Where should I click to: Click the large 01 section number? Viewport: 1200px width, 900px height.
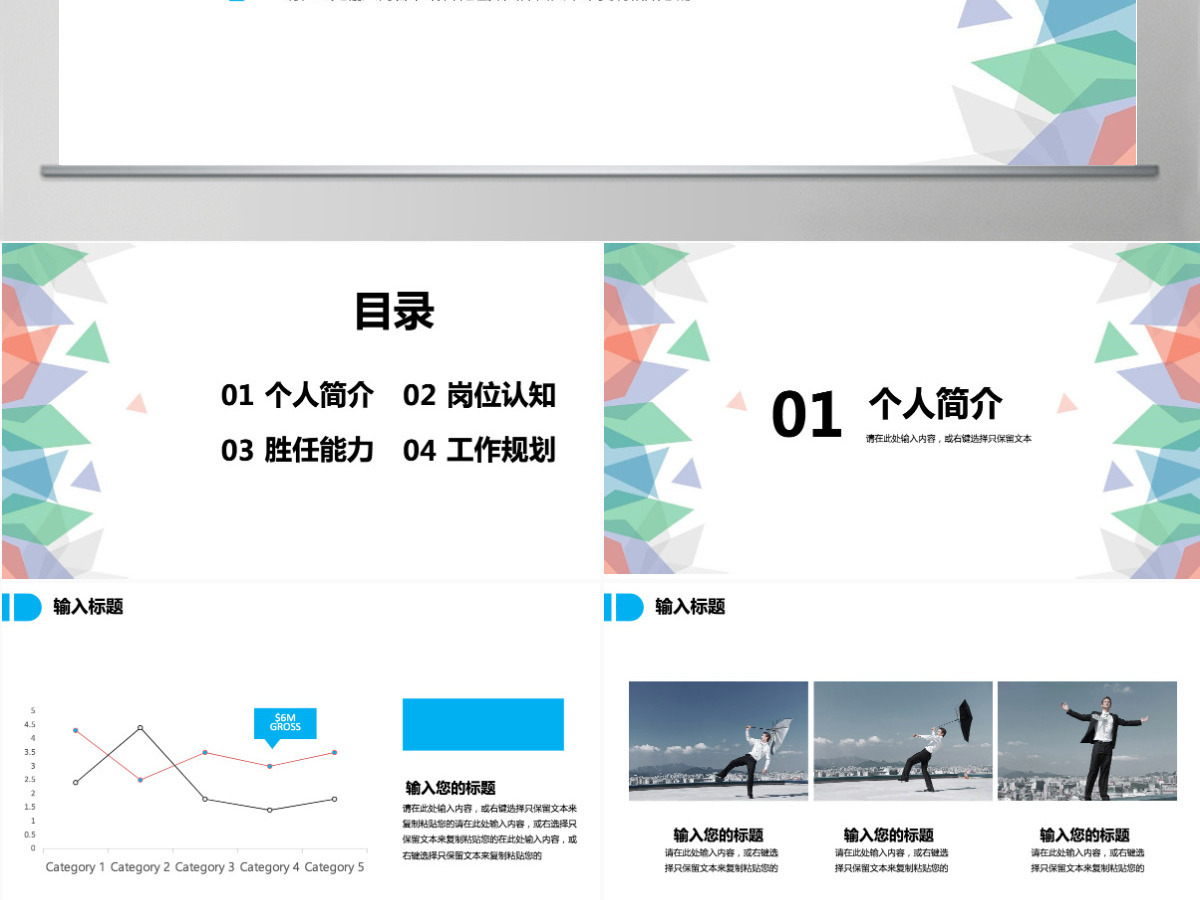coord(807,416)
